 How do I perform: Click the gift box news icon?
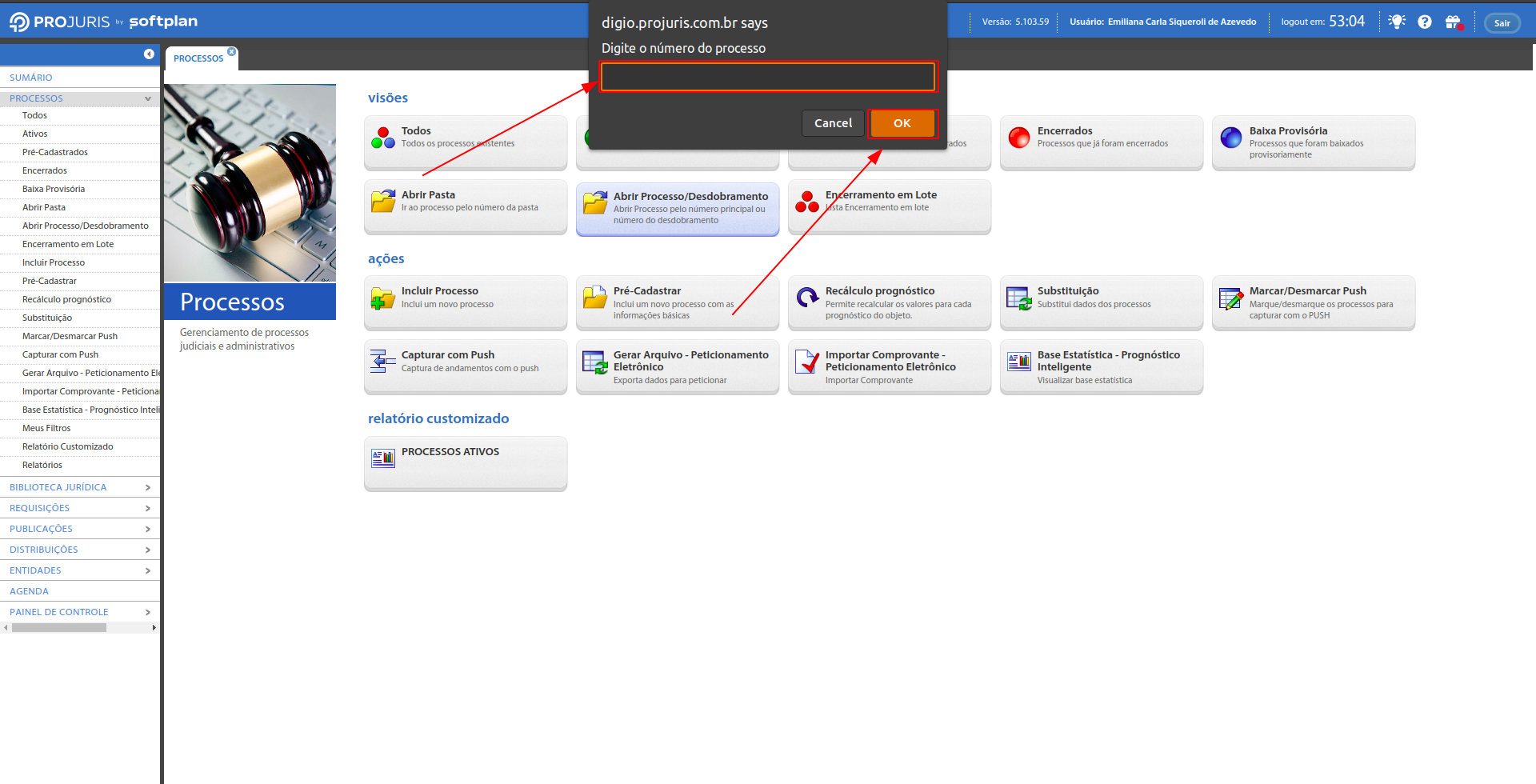(x=1453, y=22)
